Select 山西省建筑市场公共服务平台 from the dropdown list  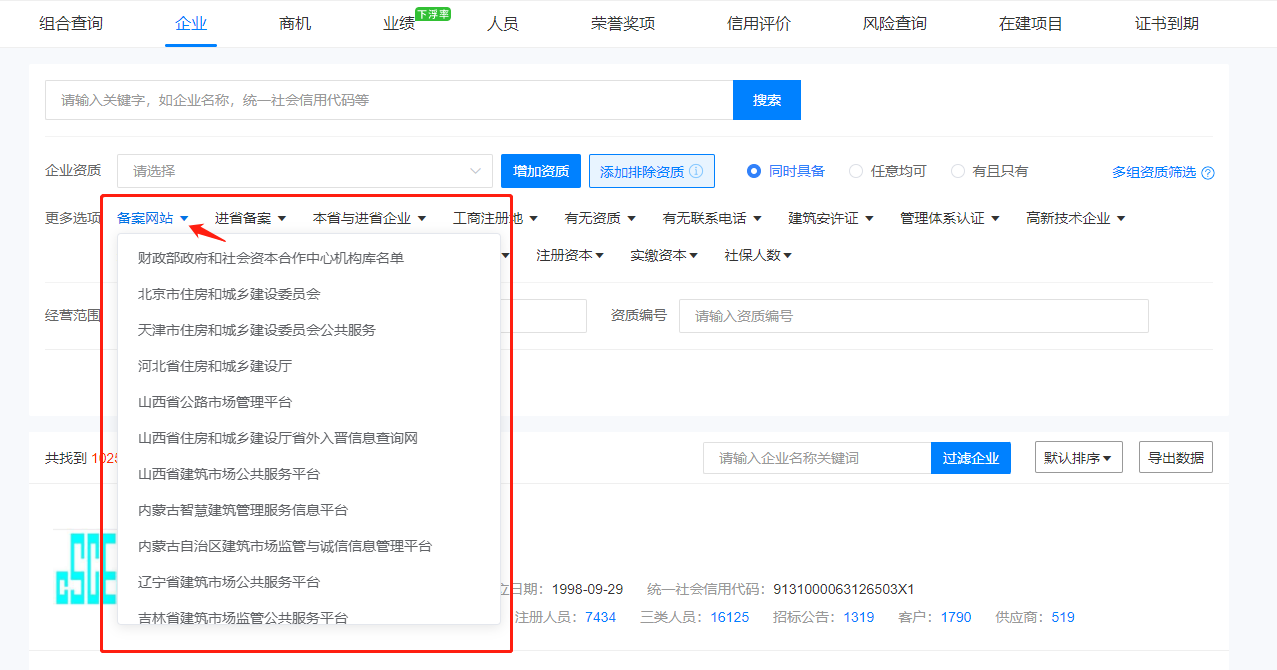pos(229,474)
